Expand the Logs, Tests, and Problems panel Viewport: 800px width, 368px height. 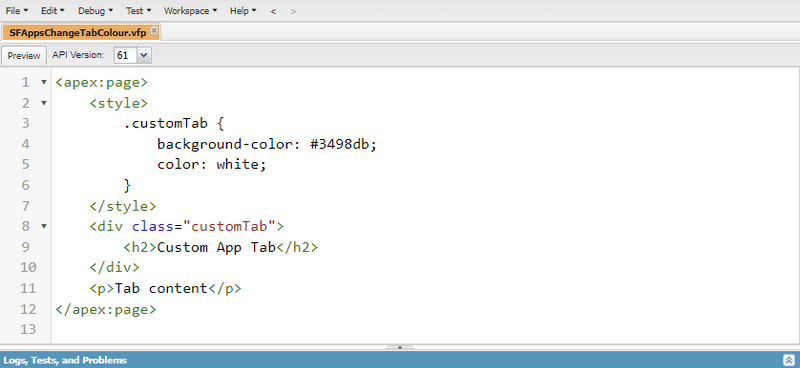[788, 360]
